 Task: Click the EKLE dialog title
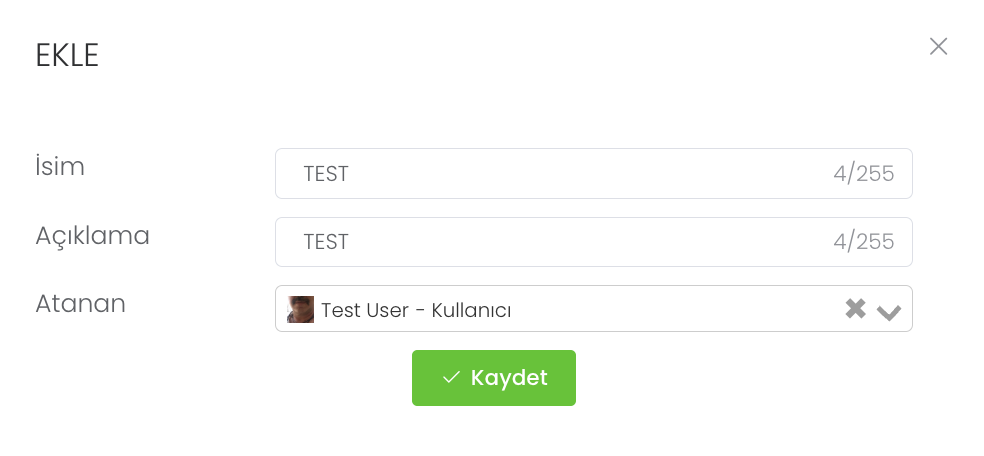(67, 56)
